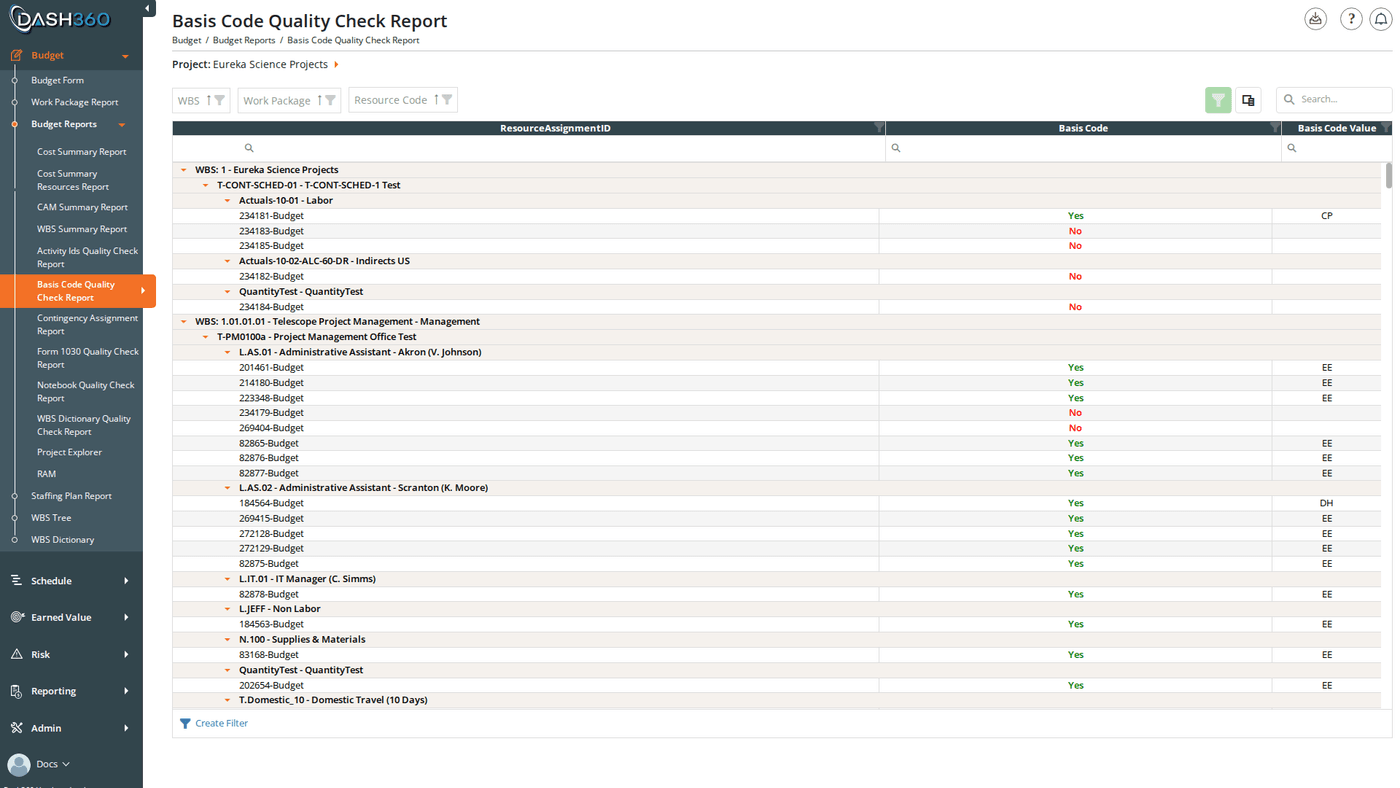Click the Budget breadcrumb link
1400x788 pixels.
tap(186, 40)
